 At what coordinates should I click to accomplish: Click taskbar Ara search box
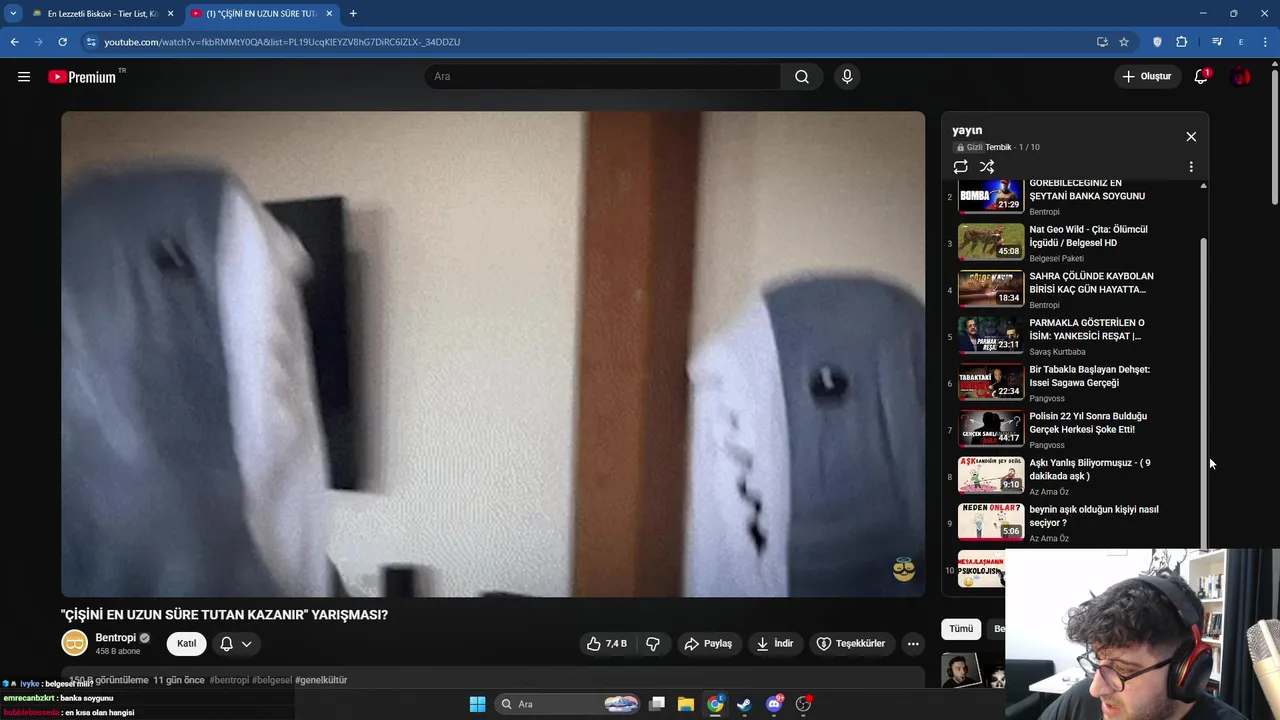(x=568, y=704)
